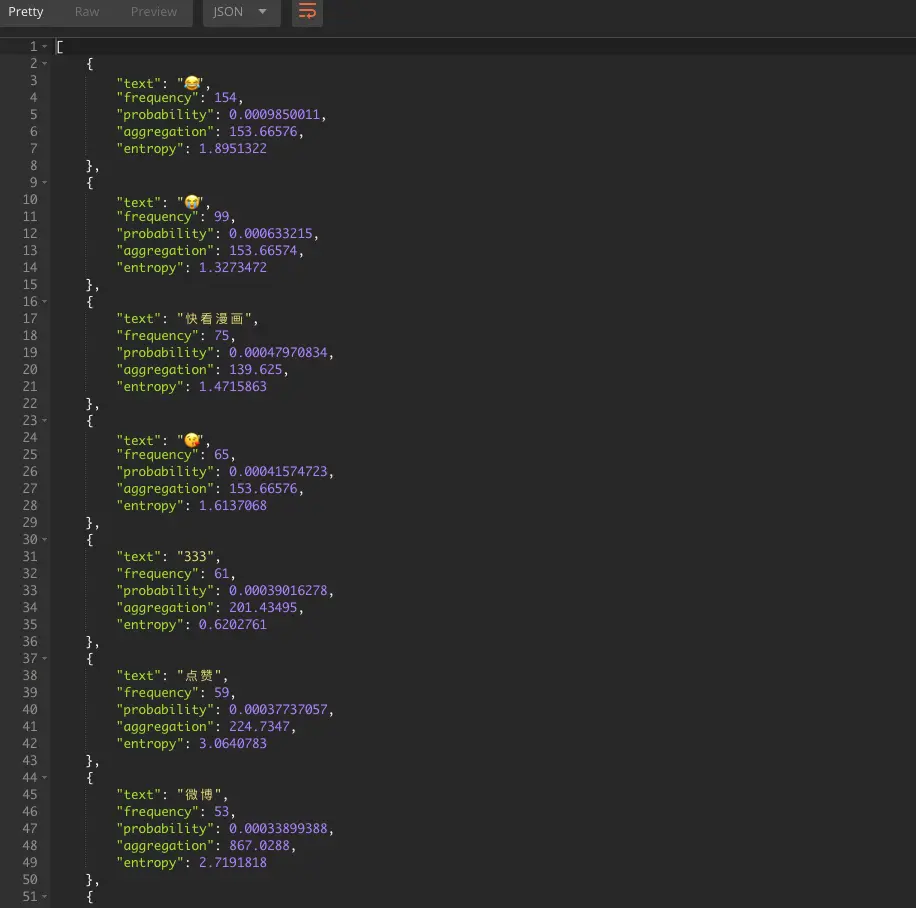The height and width of the screenshot is (908, 916).
Task: Open the JSON format dropdown
Action: coord(241,12)
